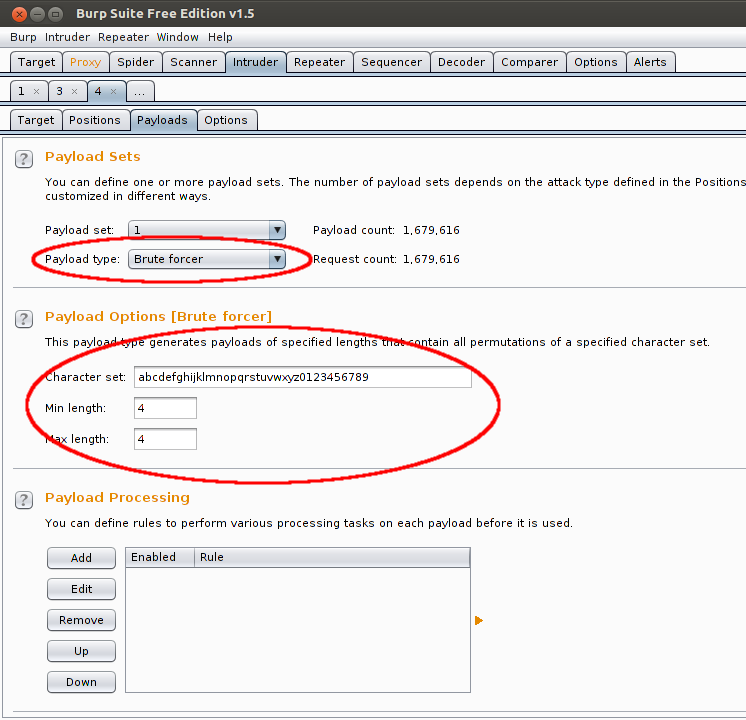Image resolution: width=746 pixels, height=720 pixels.
Task: Select the main Intruder tab
Action: click(255, 62)
